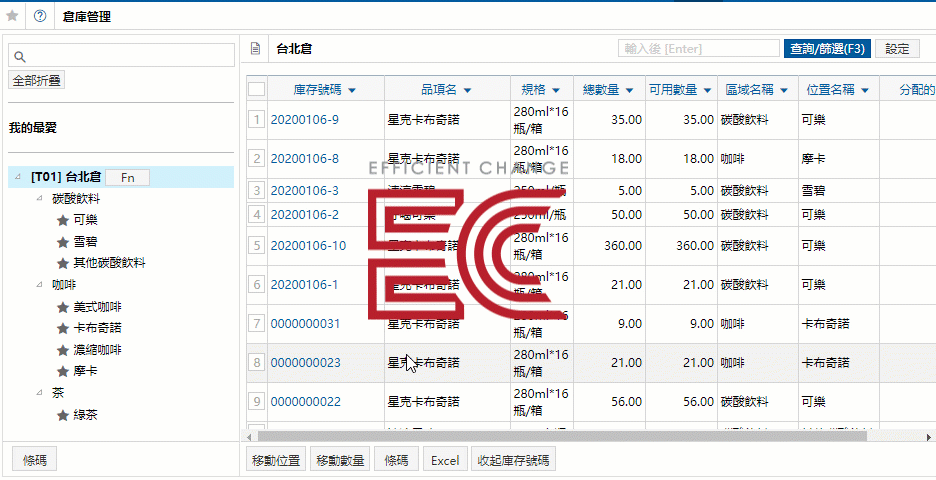Open stock number link 0000000023
936x480 pixels.
coord(306,362)
